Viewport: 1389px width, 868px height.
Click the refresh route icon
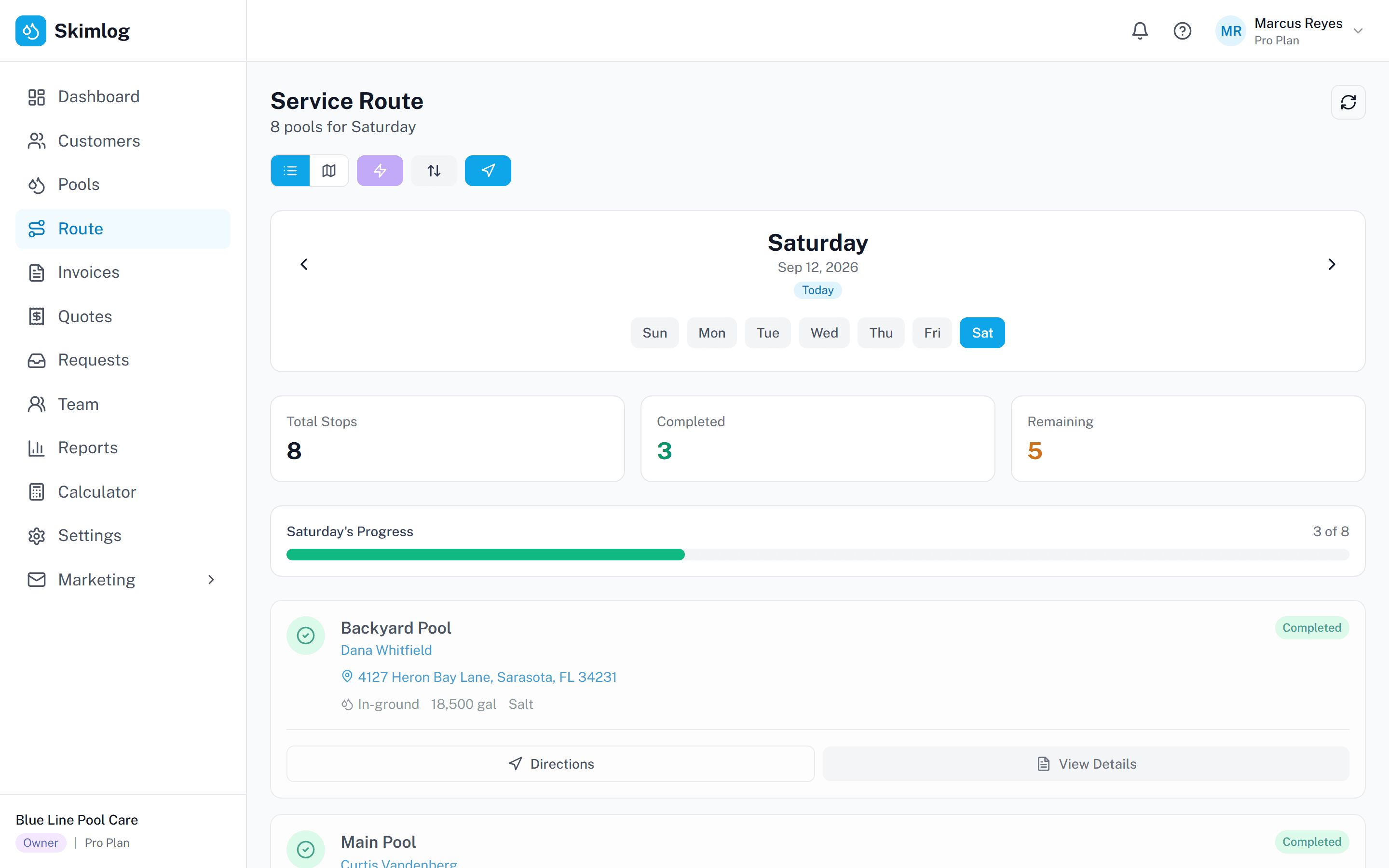coord(1348,102)
